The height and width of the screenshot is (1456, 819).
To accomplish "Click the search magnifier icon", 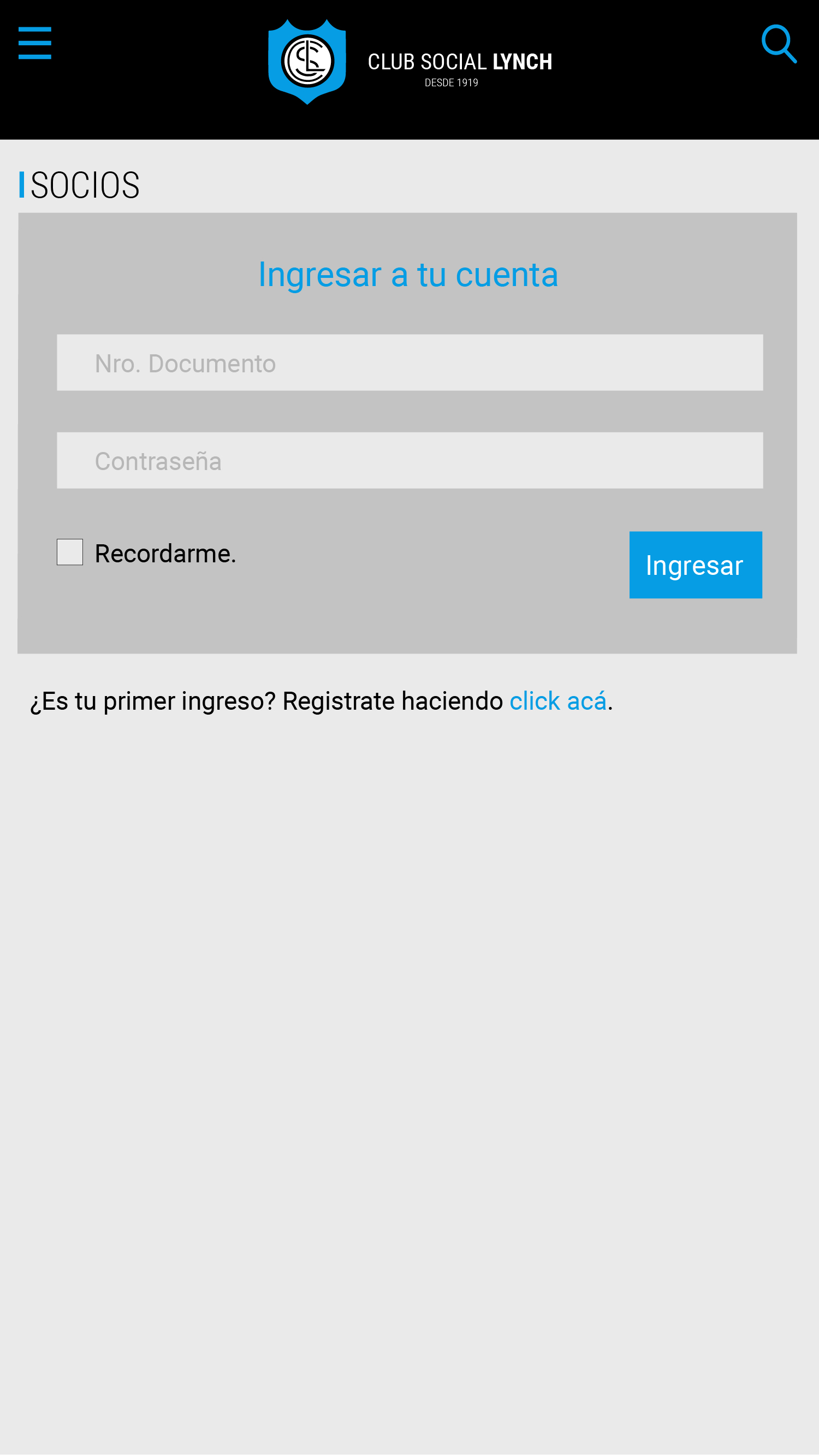I will point(779,44).
